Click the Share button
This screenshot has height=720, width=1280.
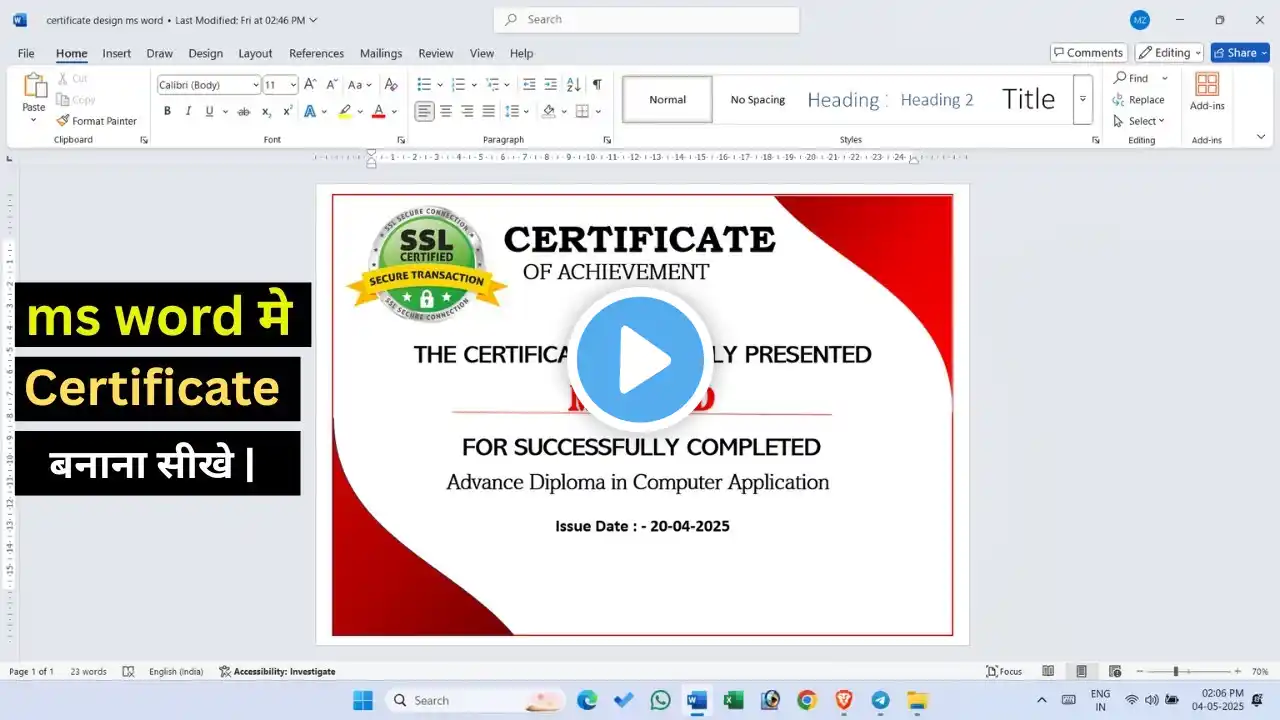point(1239,53)
